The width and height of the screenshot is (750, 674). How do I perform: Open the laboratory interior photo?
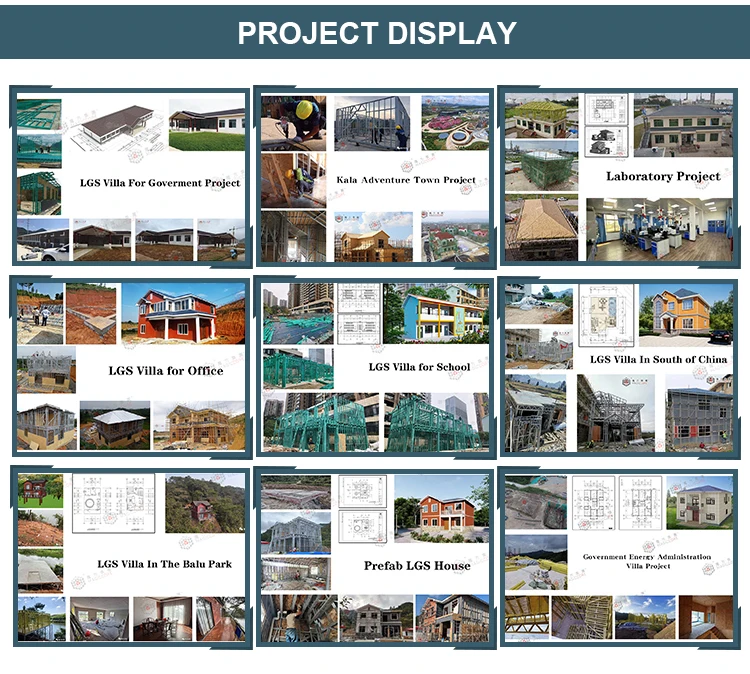659,230
